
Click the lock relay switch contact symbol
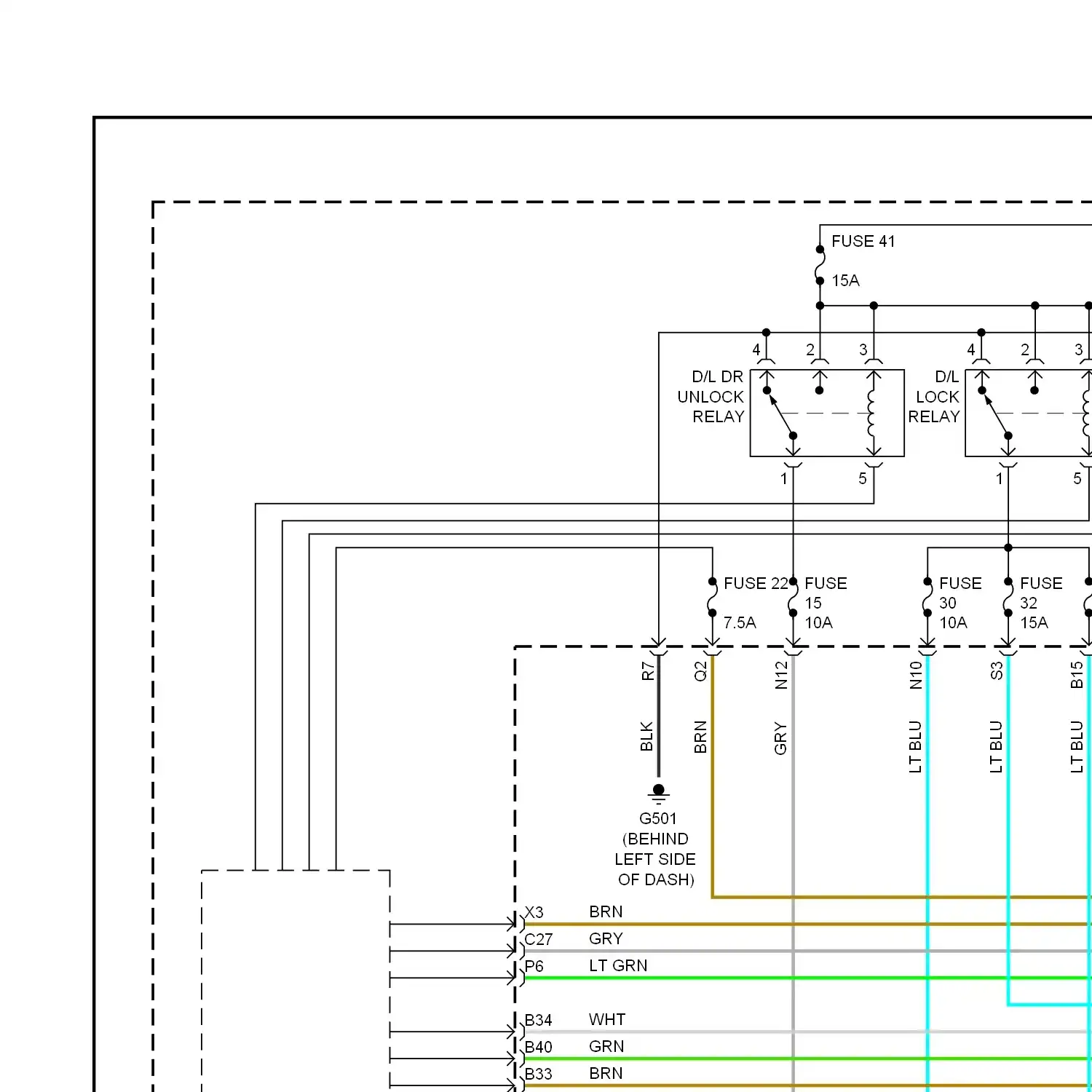tap(995, 413)
